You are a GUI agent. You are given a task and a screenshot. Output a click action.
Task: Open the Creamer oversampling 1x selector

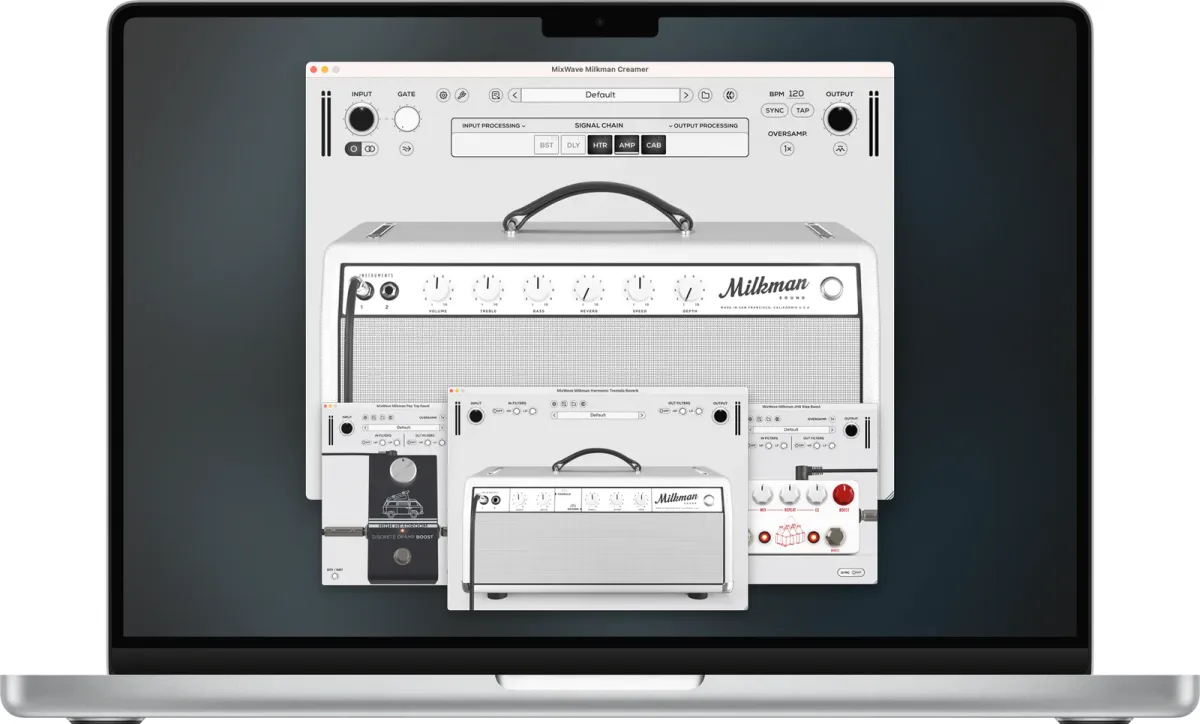point(787,149)
